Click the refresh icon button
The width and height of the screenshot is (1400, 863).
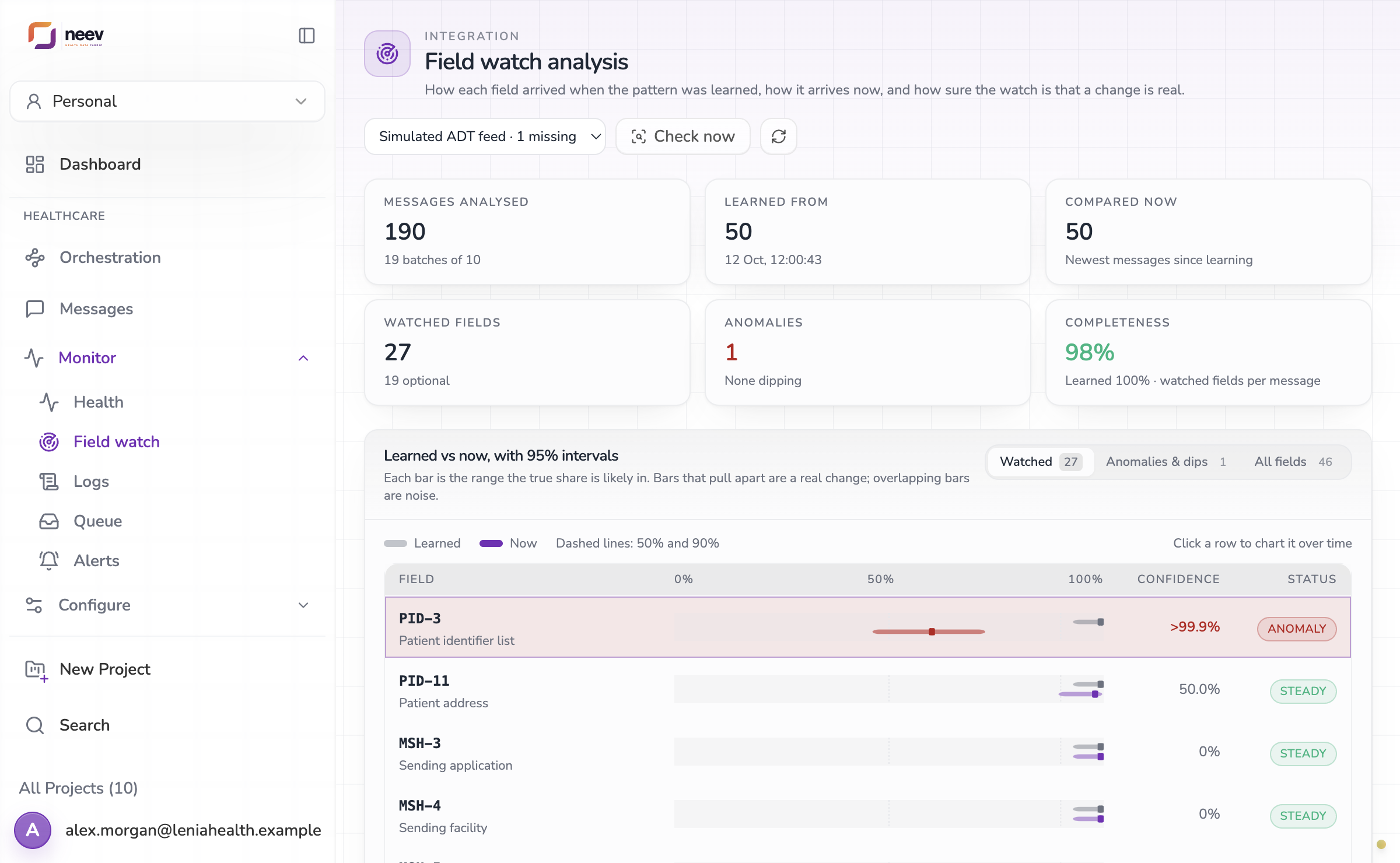point(779,136)
